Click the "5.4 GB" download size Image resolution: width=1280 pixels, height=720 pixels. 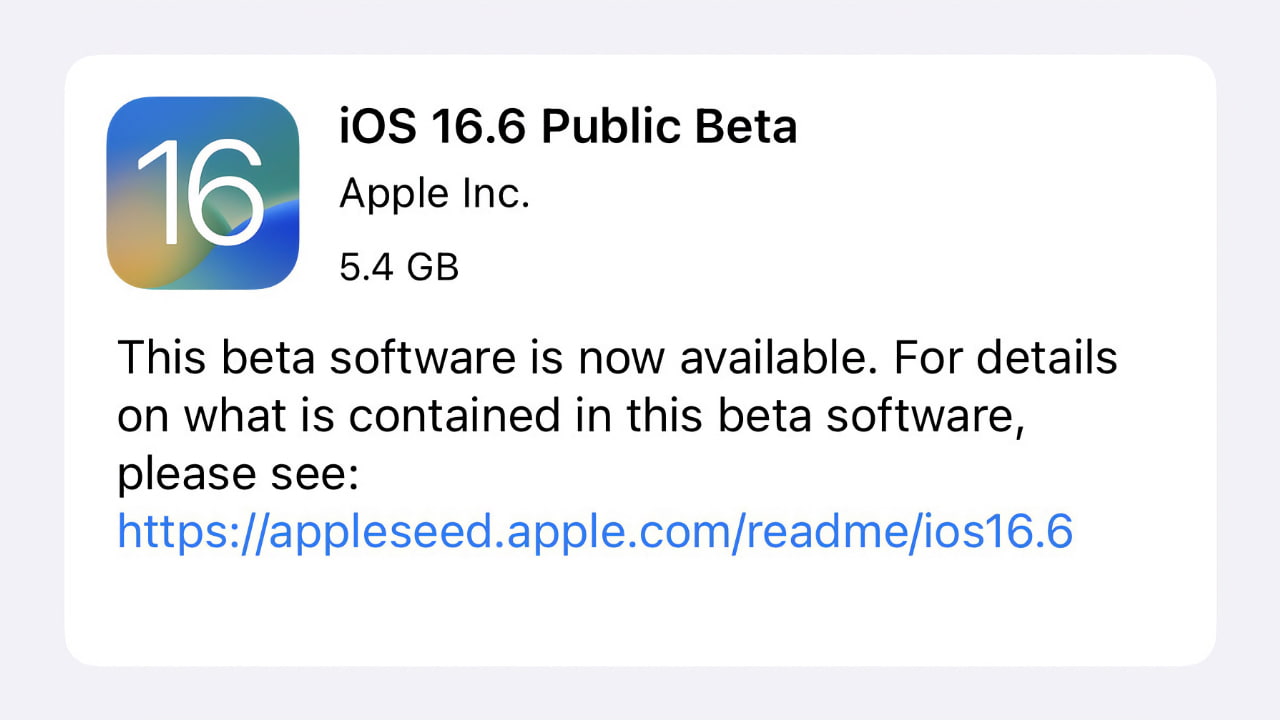(399, 267)
